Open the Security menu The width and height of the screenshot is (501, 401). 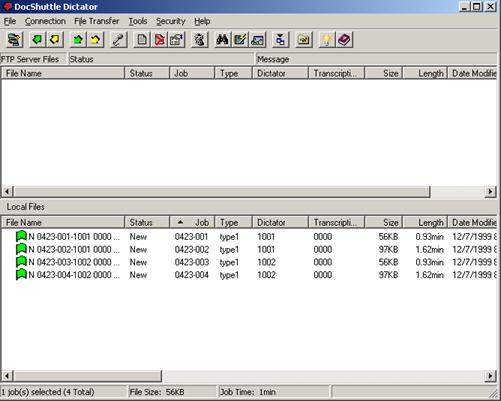click(171, 21)
